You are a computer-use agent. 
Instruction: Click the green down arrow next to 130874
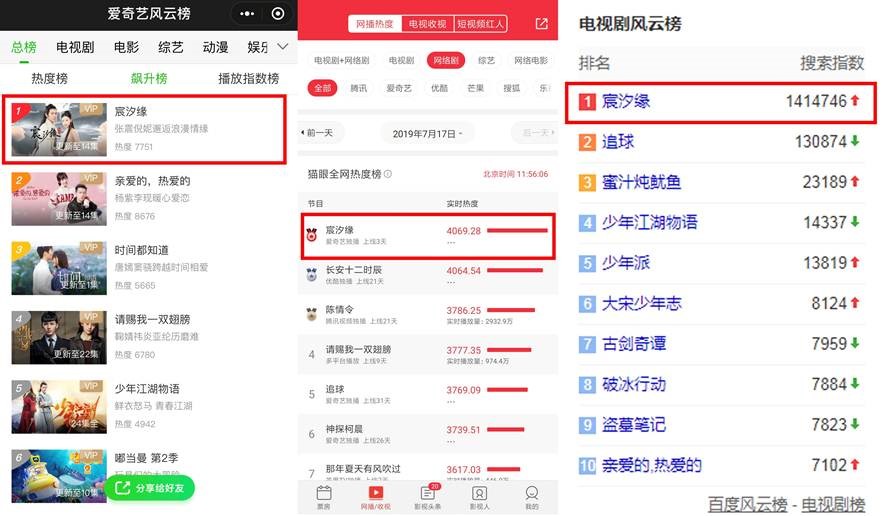[855, 141]
